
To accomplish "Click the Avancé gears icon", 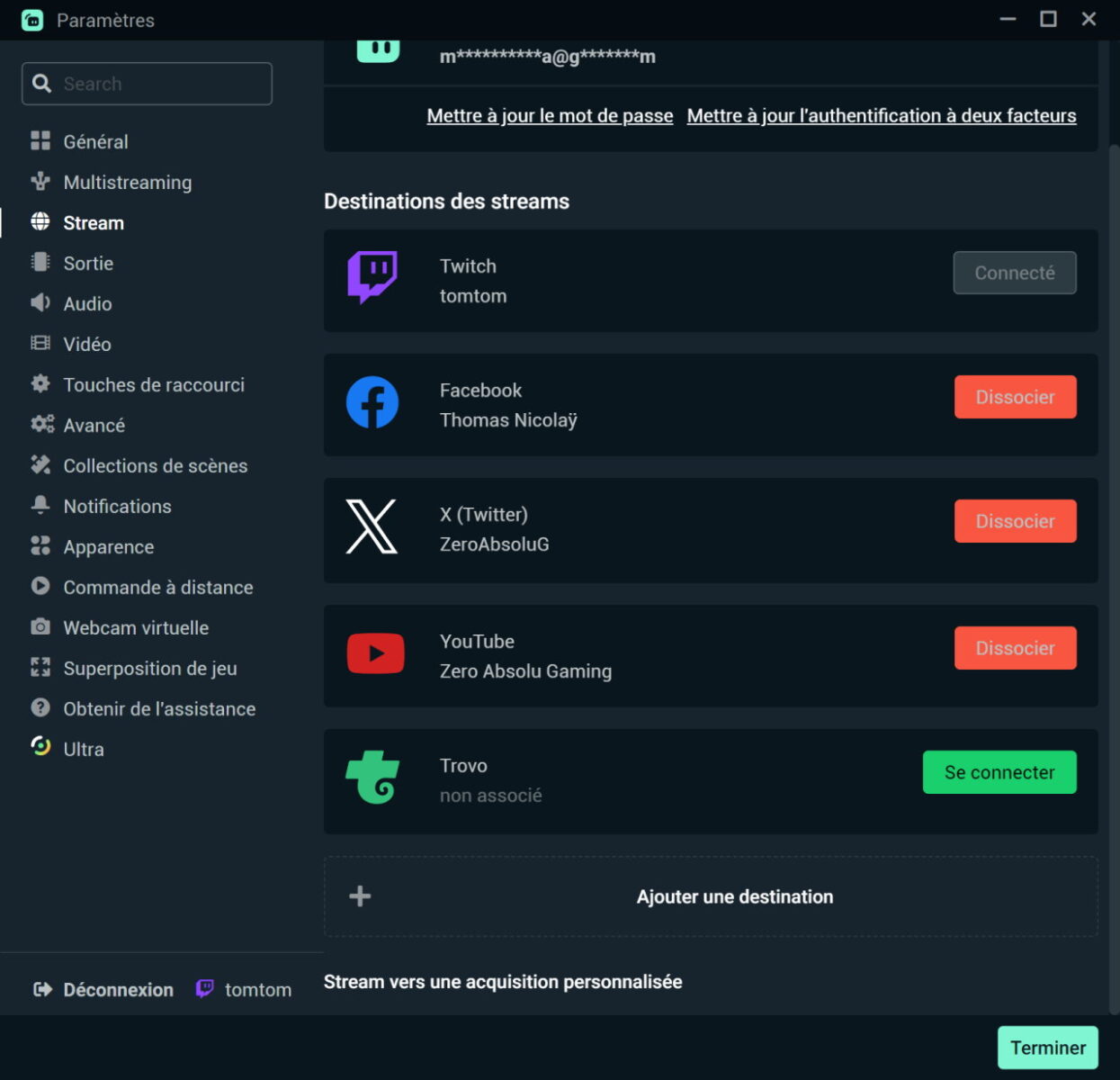I will pos(42,424).
